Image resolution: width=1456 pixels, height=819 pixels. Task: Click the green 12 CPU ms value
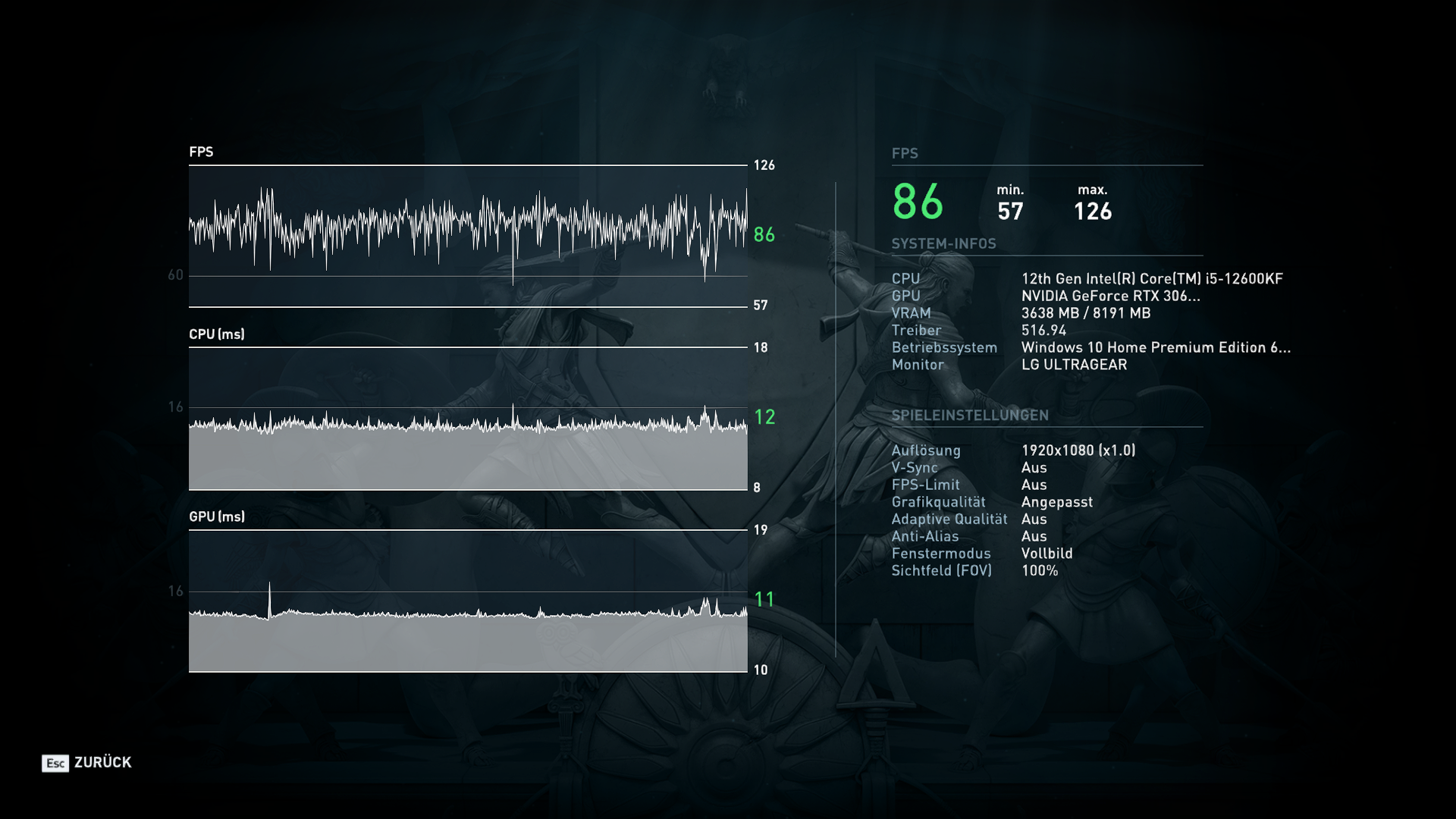[x=764, y=416]
